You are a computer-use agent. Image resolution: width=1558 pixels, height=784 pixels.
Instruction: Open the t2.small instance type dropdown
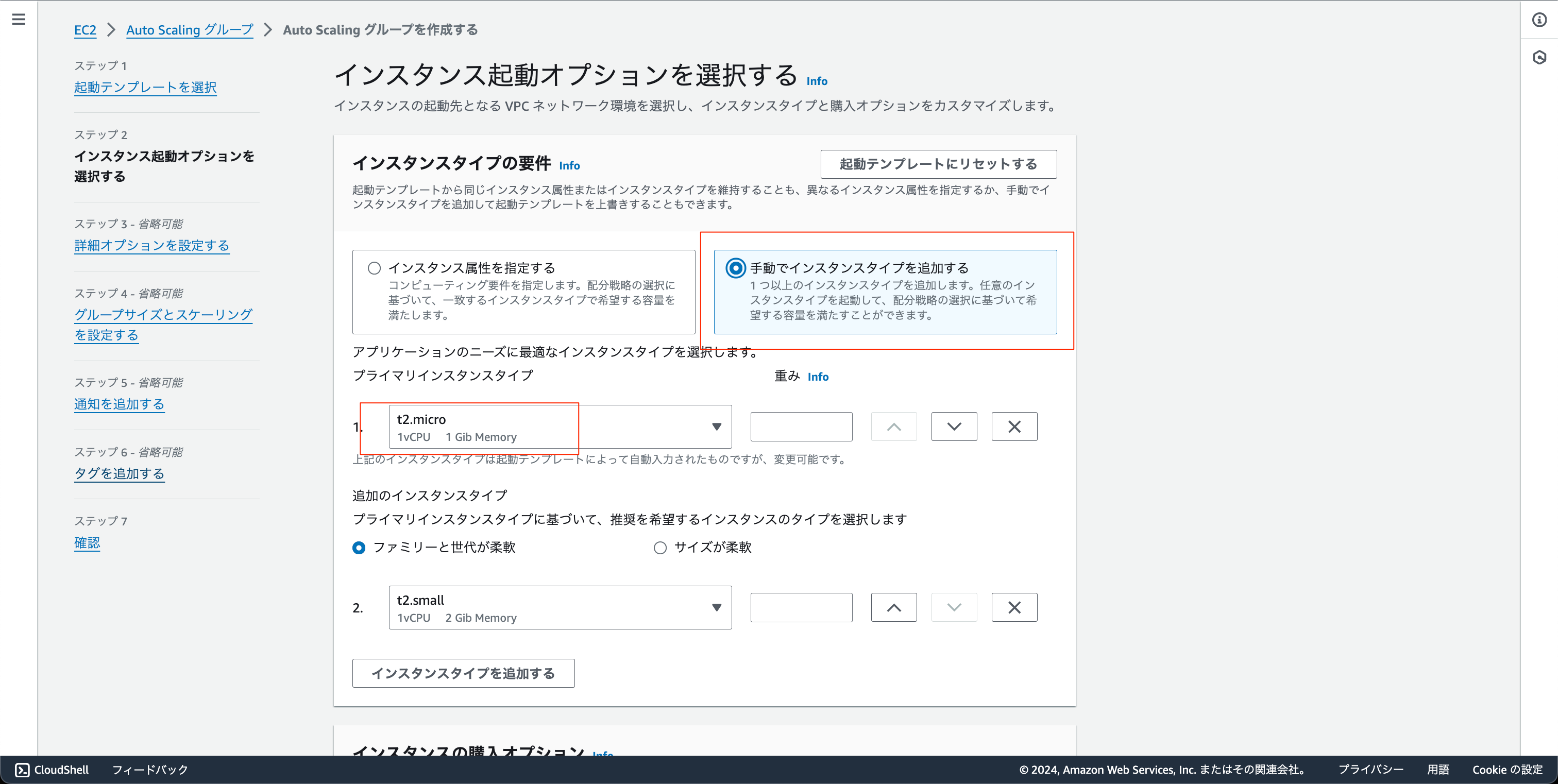coord(717,607)
